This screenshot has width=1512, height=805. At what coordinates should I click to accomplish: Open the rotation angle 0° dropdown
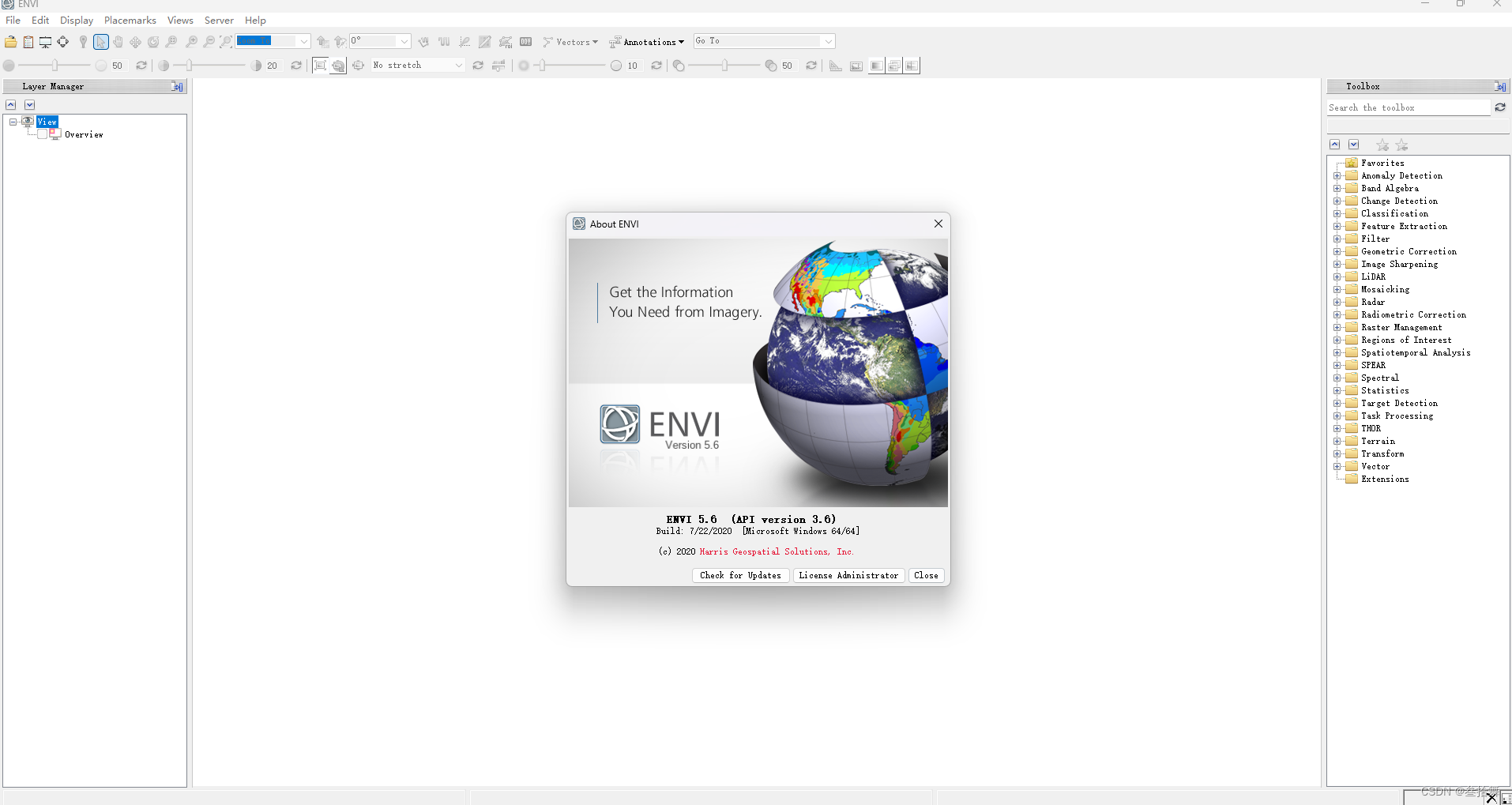pos(404,41)
